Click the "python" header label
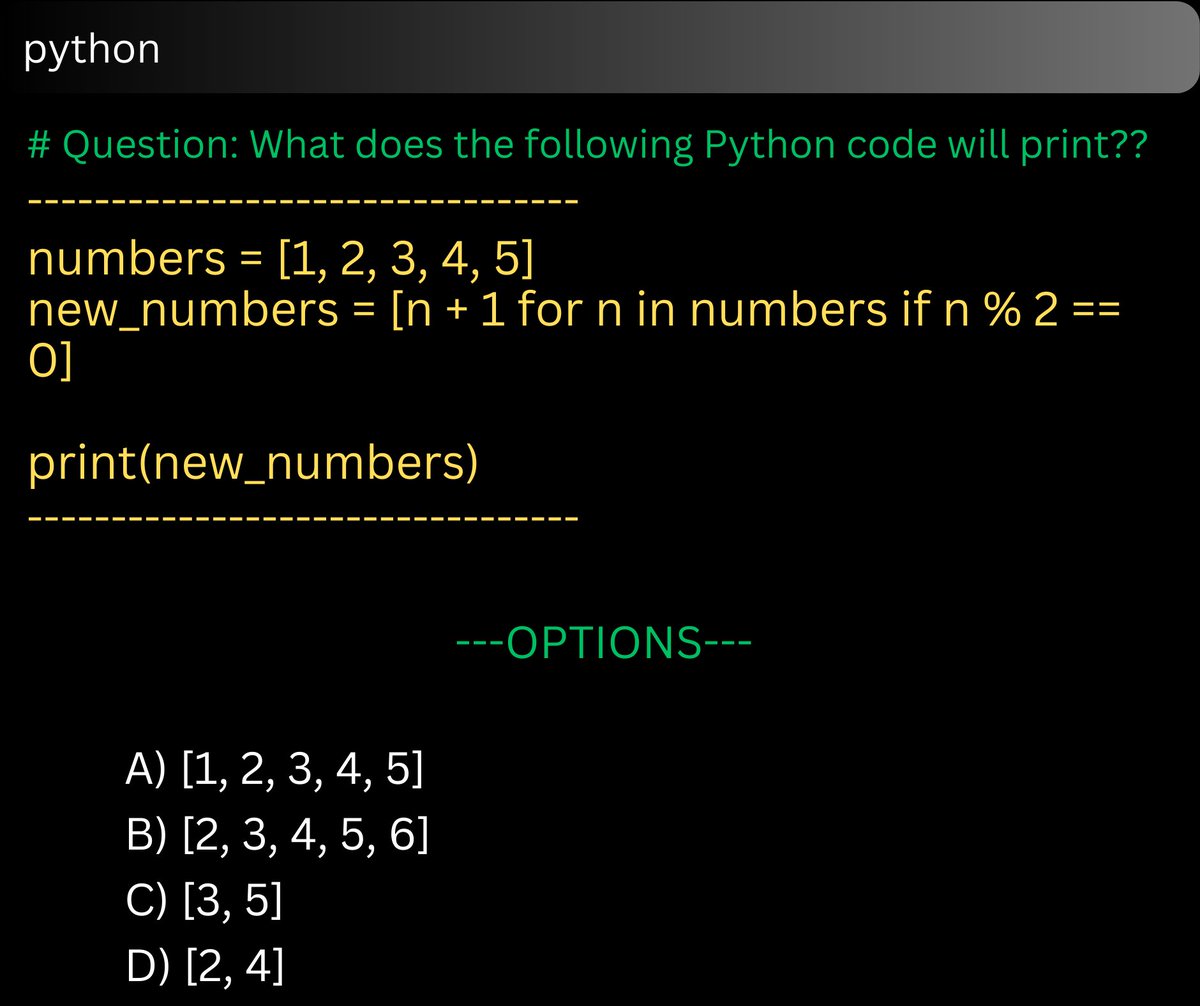The width and height of the screenshot is (1200, 1006). click(x=91, y=50)
